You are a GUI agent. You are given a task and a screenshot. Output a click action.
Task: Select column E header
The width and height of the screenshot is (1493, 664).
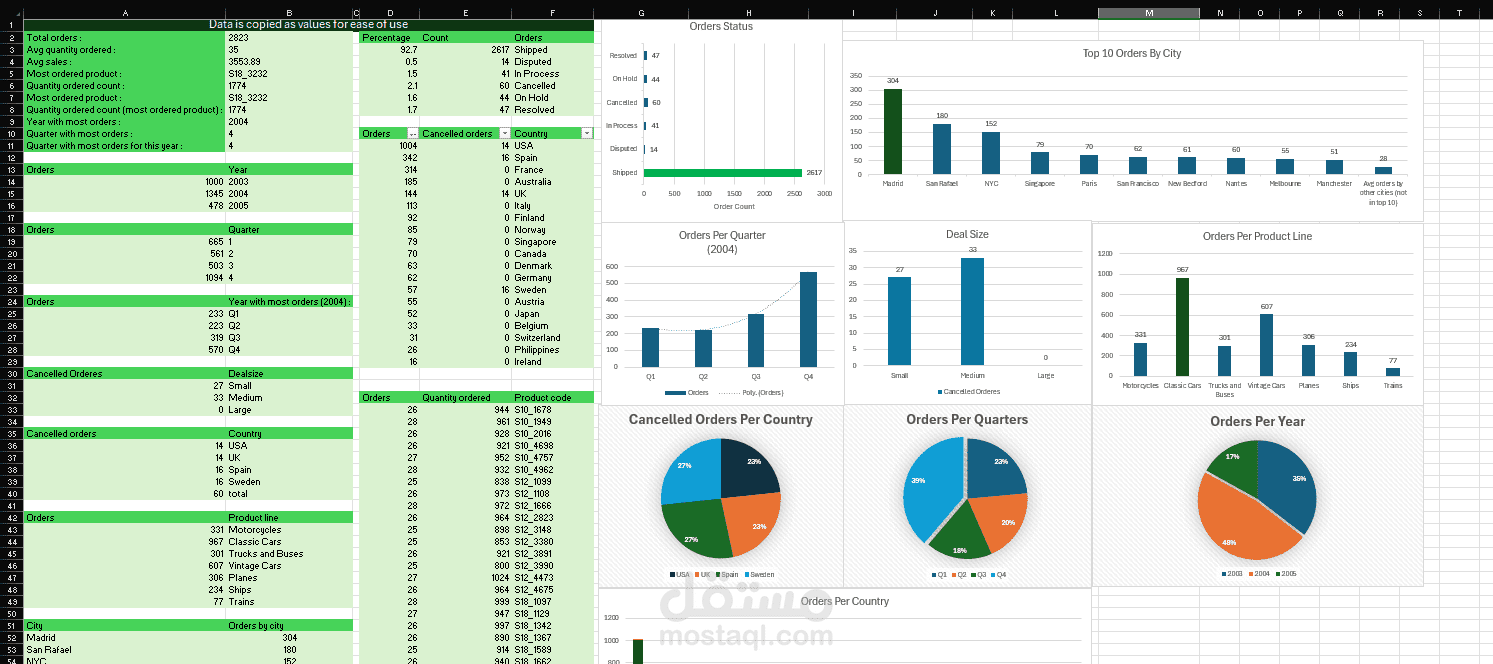[465, 13]
